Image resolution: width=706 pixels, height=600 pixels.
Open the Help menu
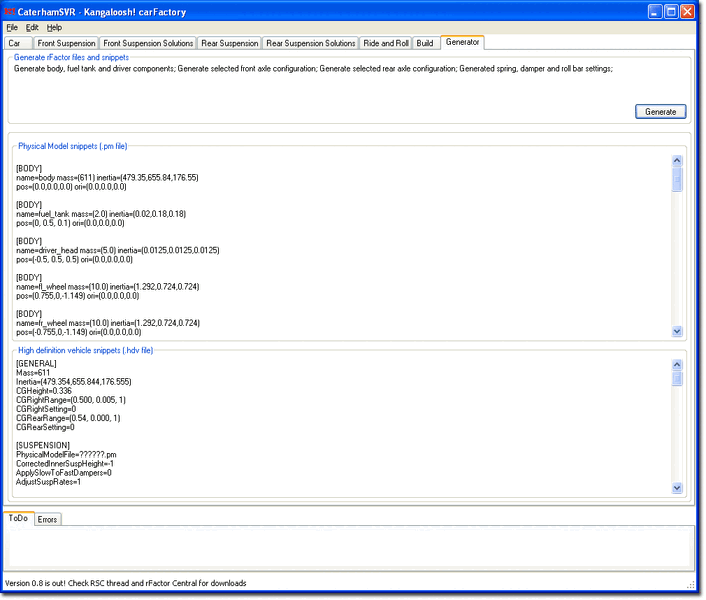(x=54, y=27)
